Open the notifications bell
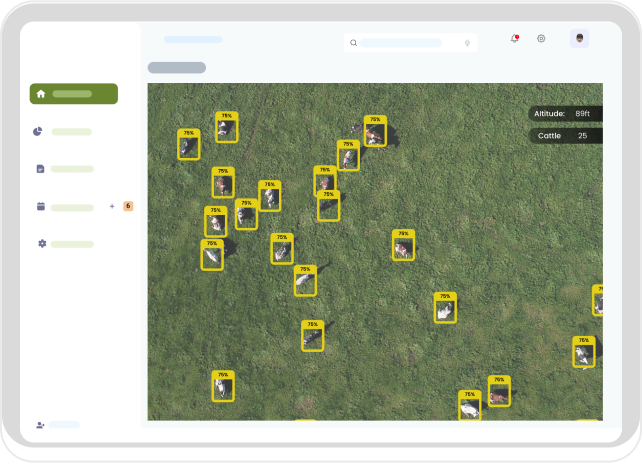The height and width of the screenshot is (463, 643). click(x=514, y=39)
